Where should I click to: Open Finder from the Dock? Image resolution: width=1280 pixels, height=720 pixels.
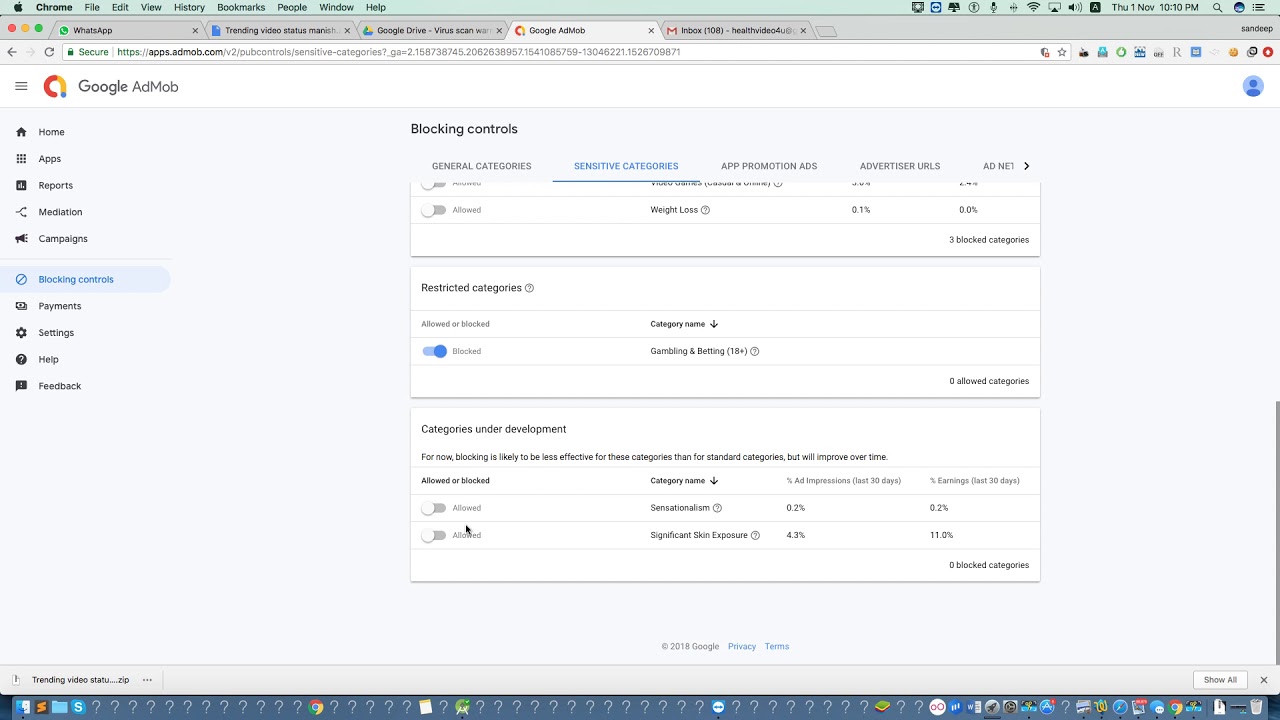[23, 707]
